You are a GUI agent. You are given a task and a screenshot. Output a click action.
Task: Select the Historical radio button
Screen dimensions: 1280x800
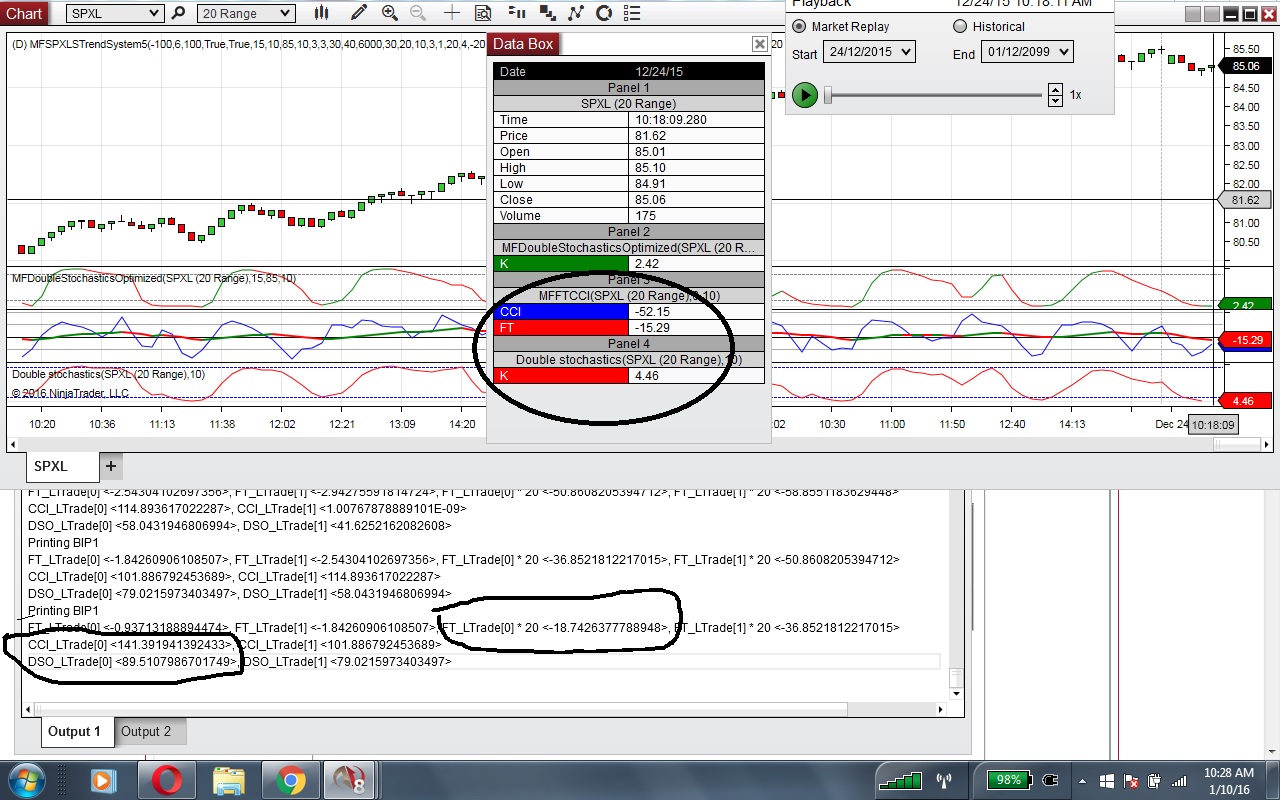[x=960, y=27]
